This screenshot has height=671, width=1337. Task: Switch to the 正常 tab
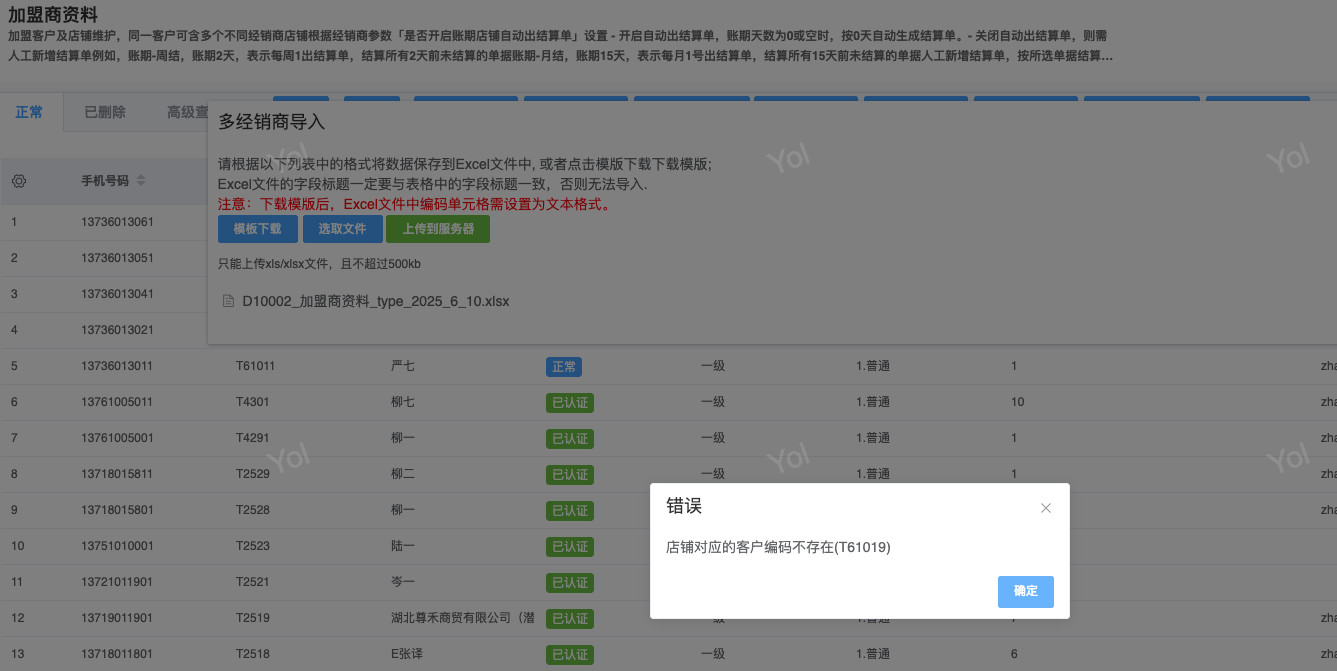[x=30, y=112]
